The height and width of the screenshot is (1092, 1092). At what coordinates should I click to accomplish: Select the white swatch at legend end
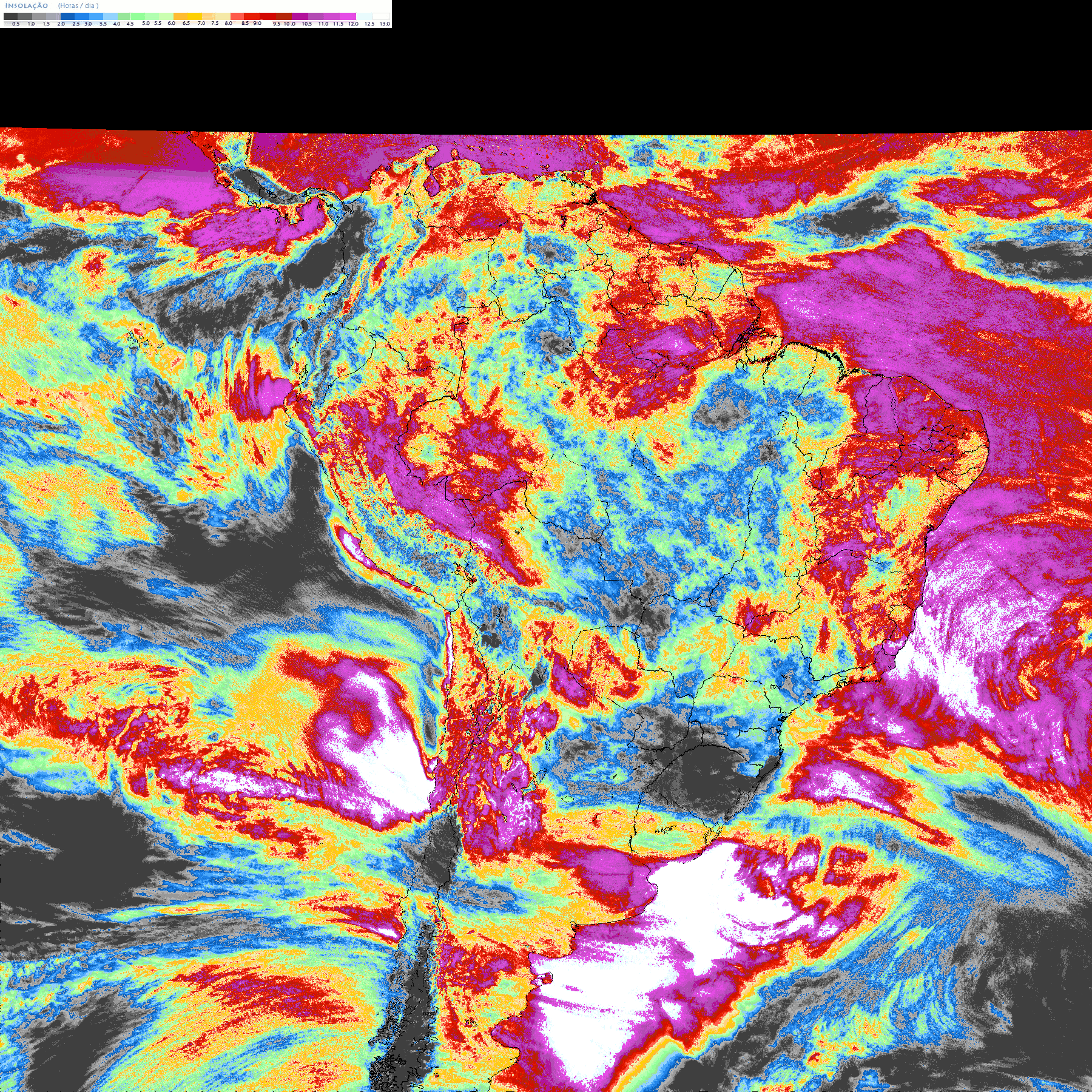coord(381,16)
